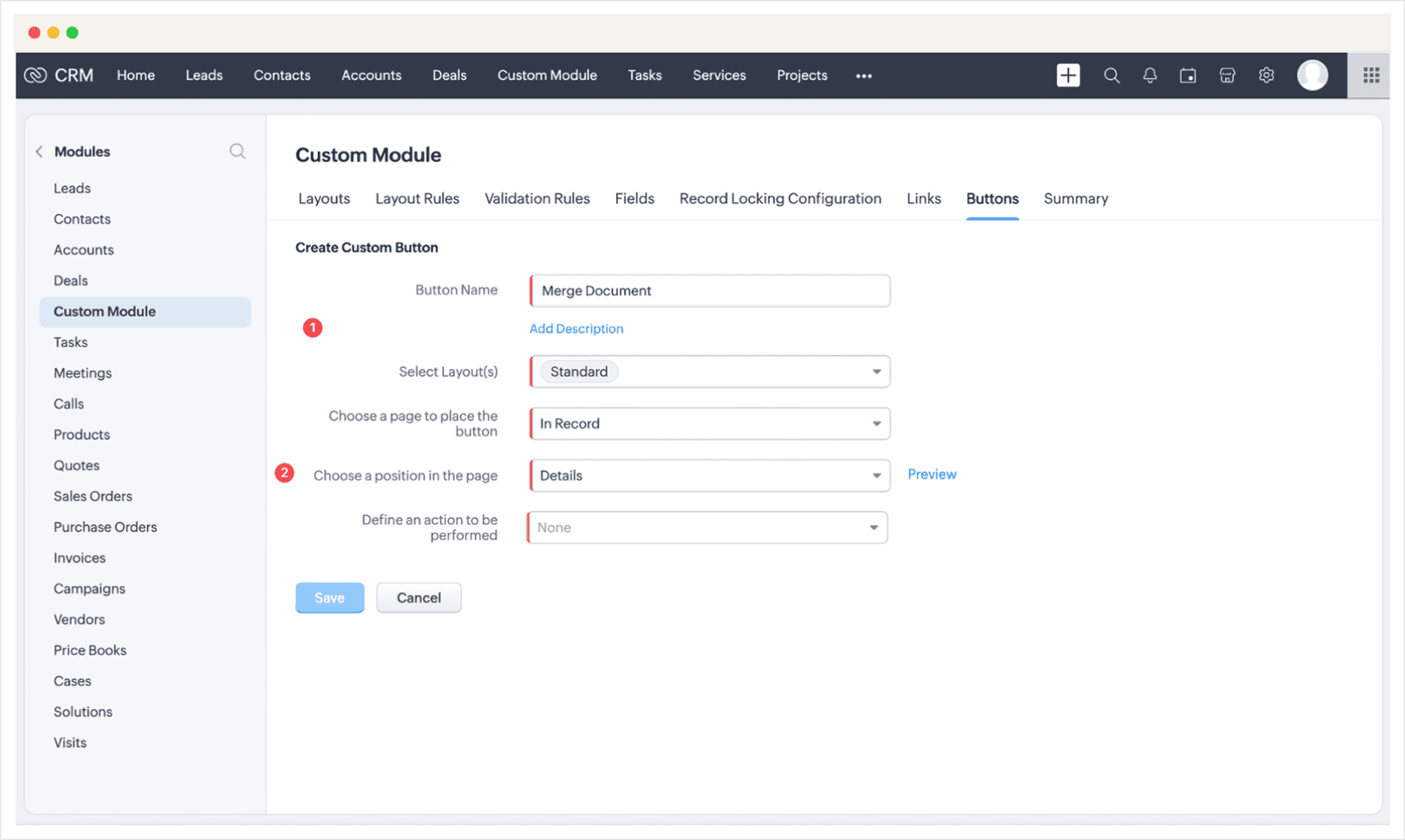Viewport: 1405px width, 840px height.
Task: Open the settings gear icon
Action: (x=1266, y=75)
